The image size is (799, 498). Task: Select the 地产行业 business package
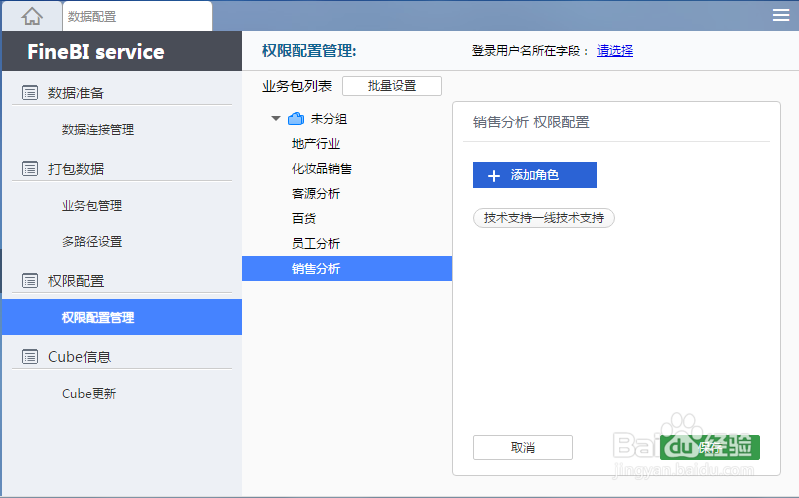click(x=316, y=144)
